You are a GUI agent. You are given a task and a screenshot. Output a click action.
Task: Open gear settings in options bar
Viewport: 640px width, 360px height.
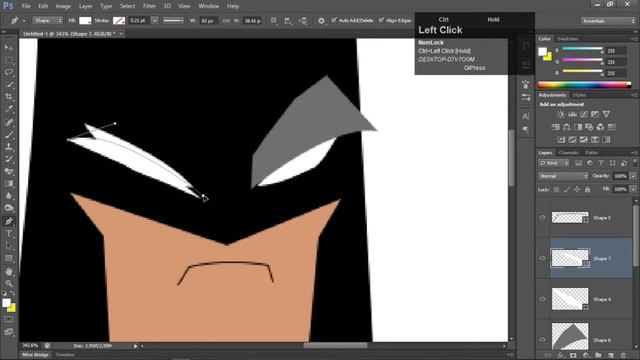322,21
